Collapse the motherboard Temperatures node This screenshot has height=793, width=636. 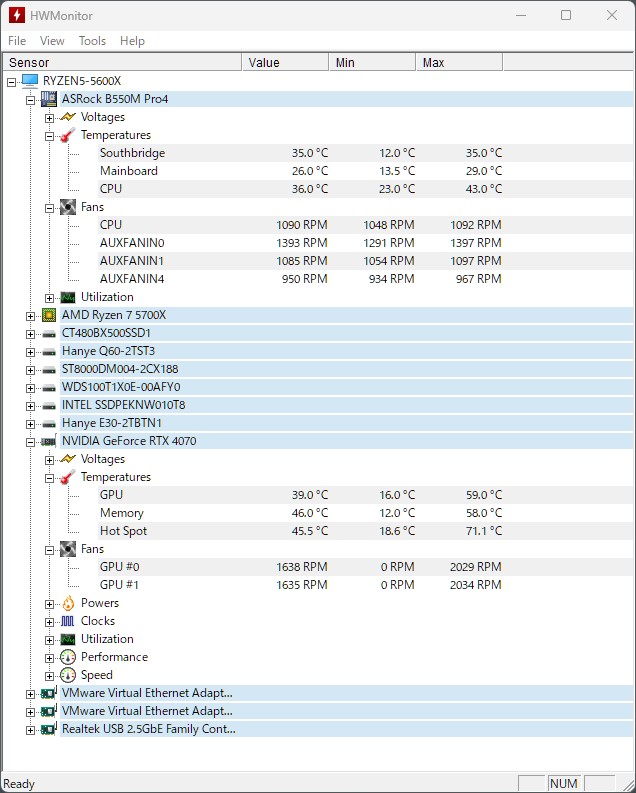point(49,136)
